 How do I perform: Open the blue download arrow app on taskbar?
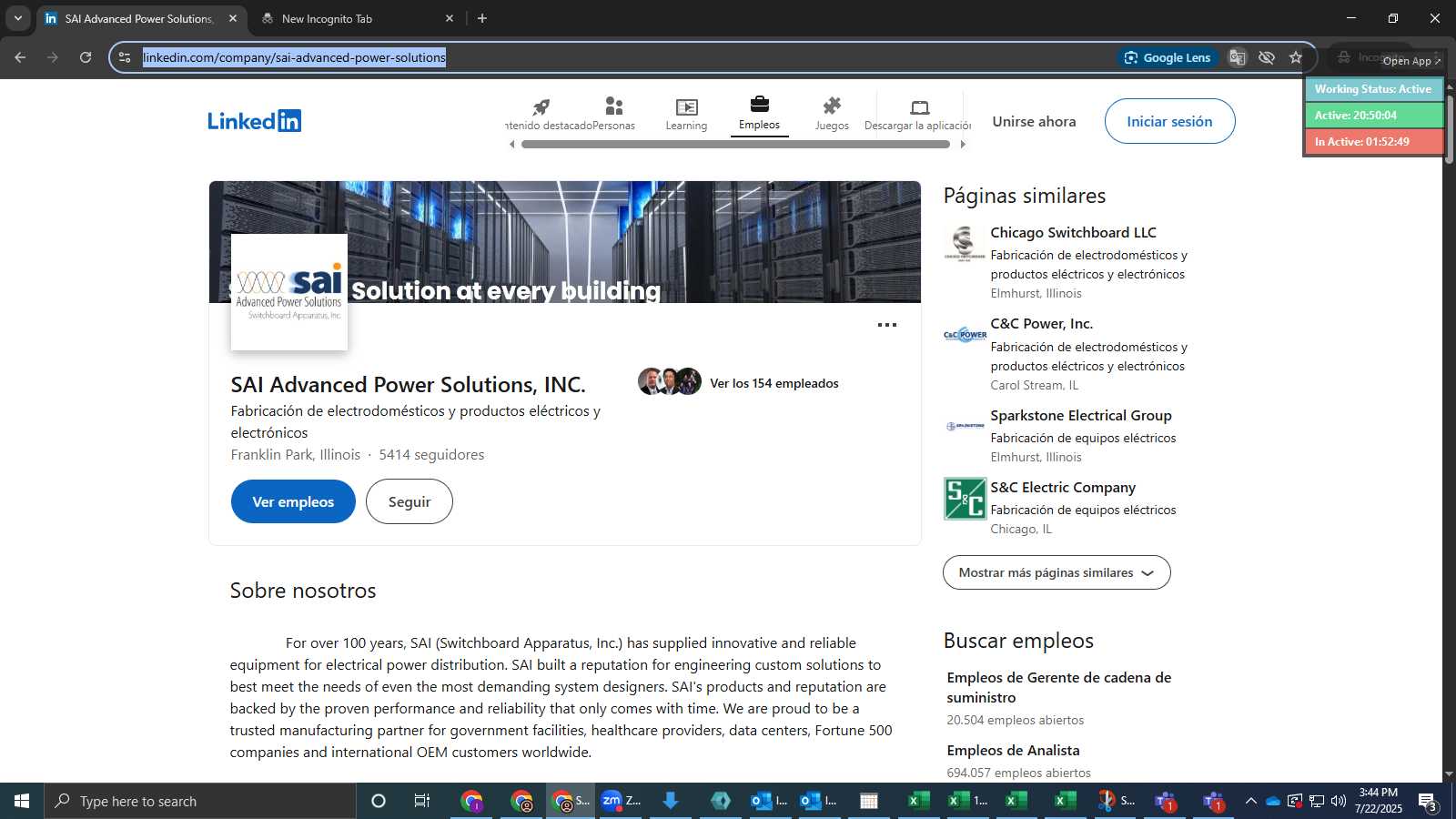670,801
